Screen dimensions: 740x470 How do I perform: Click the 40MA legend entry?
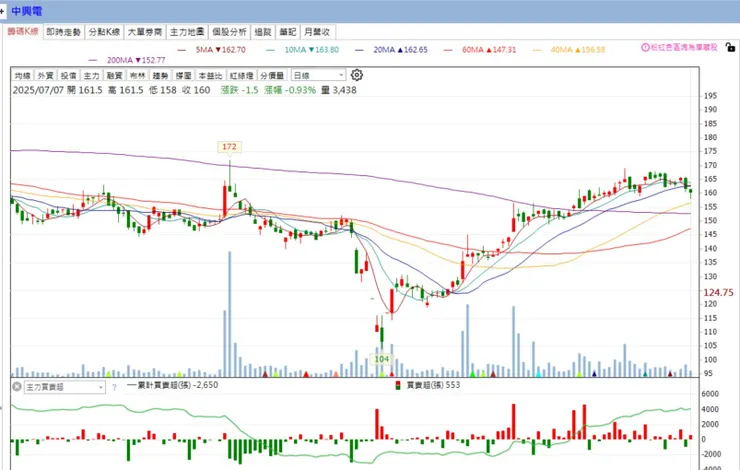coord(569,50)
